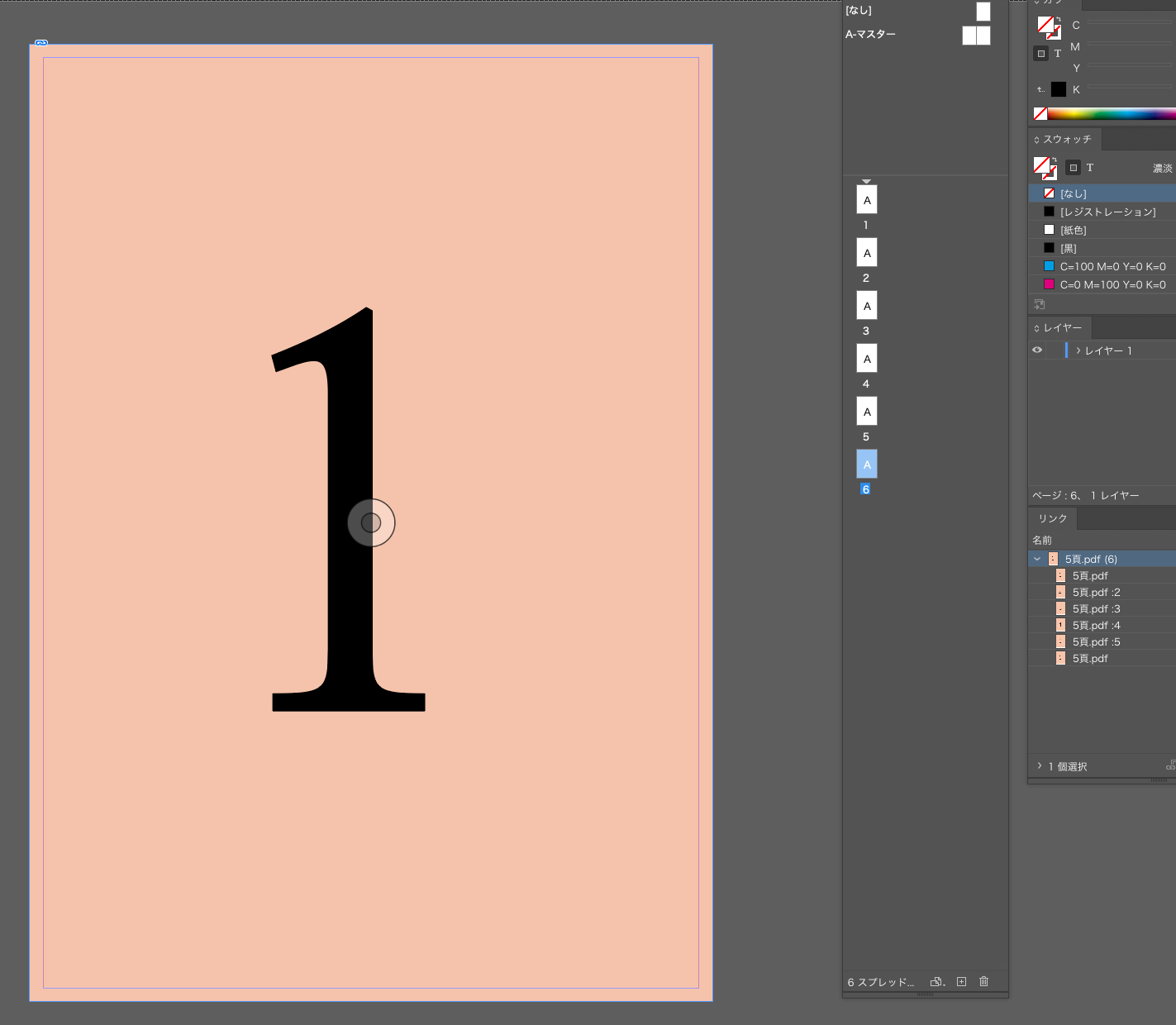This screenshot has width=1176, height=1025.
Task: Pick a color from the spectrum bar
Action: coord(1112,113)
